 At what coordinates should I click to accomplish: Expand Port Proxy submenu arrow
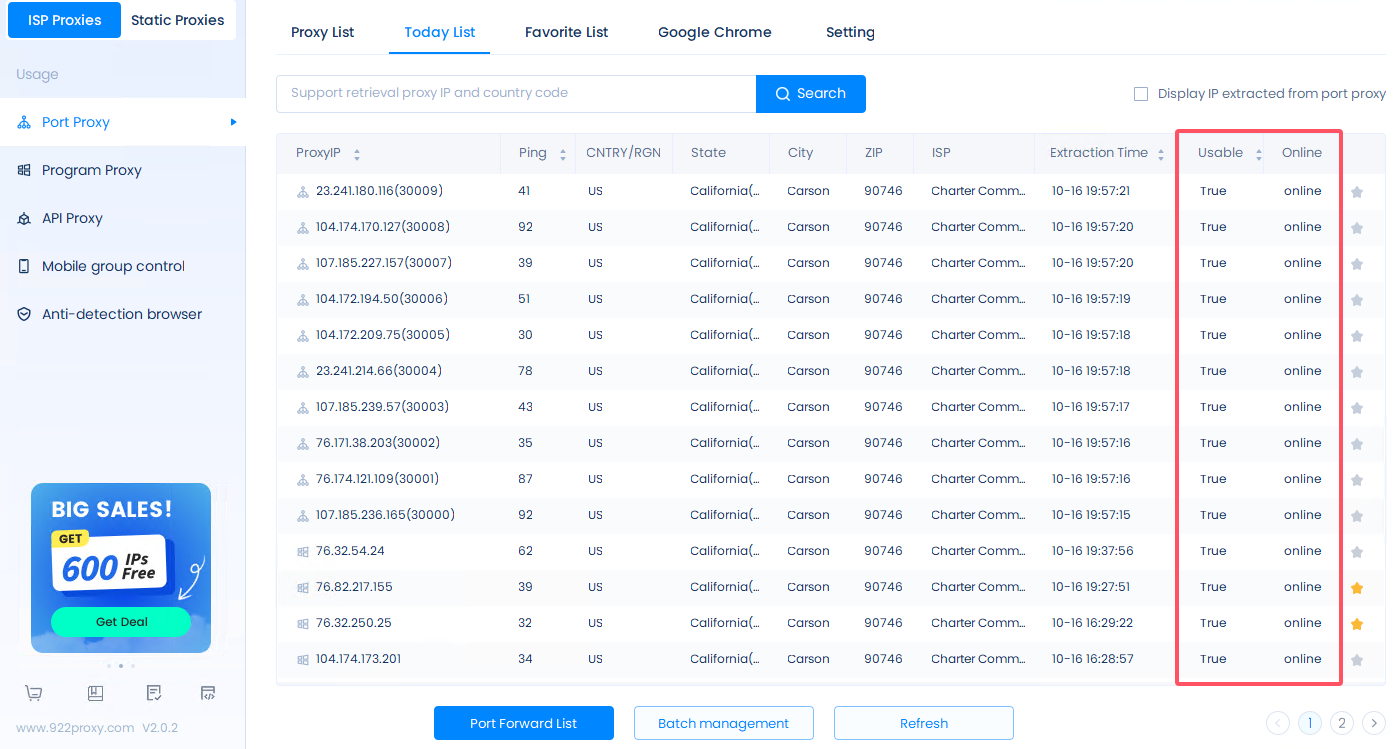233,122
